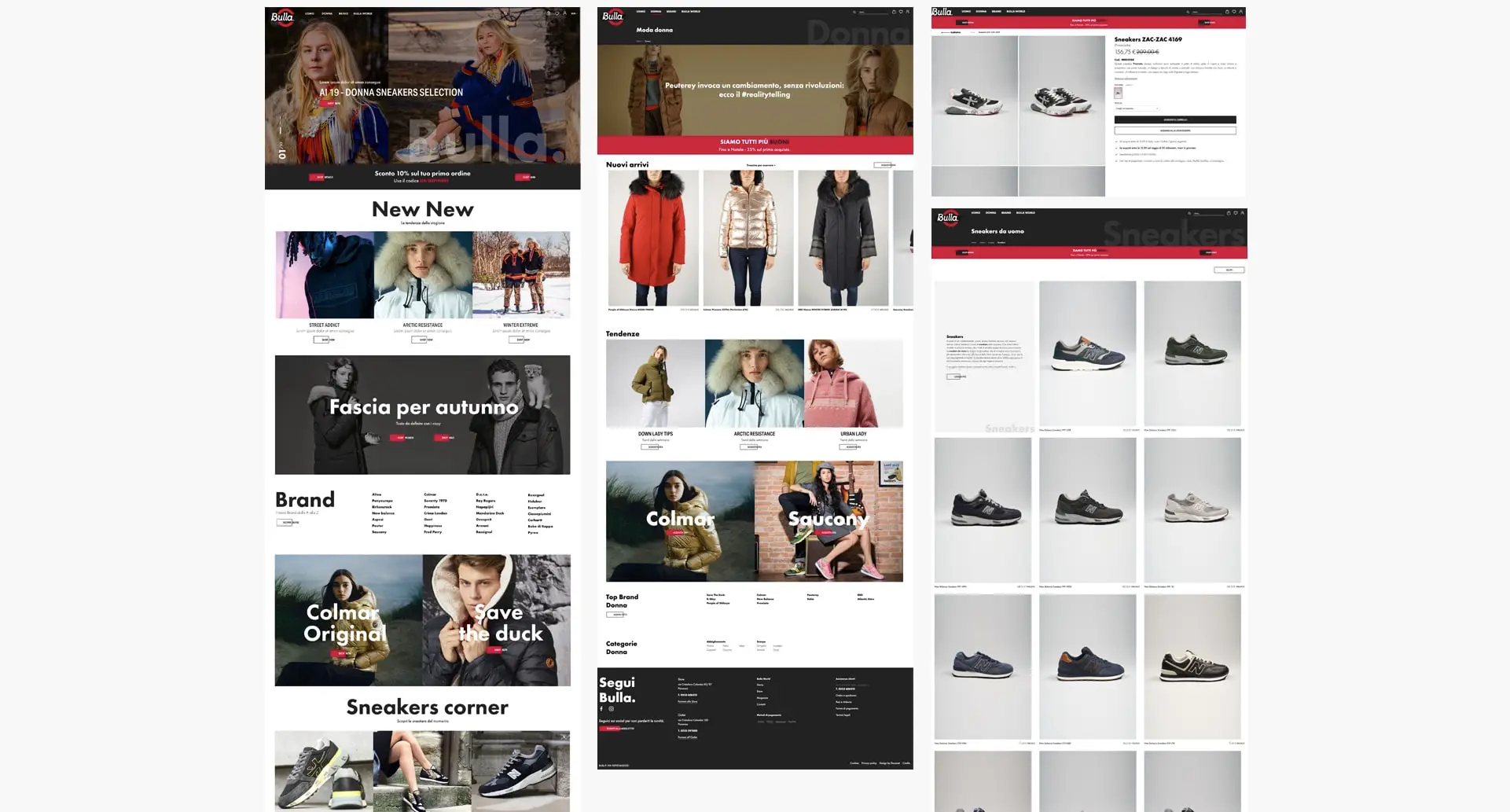
Task: Click the search magnifier icon on Moda donna page
Action: coord(854,12)
